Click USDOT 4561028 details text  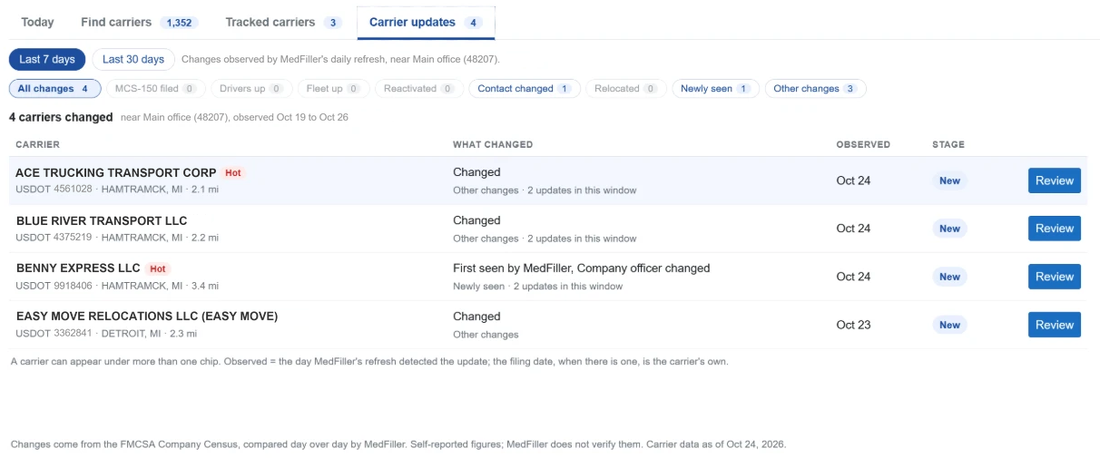coord(117,189)
